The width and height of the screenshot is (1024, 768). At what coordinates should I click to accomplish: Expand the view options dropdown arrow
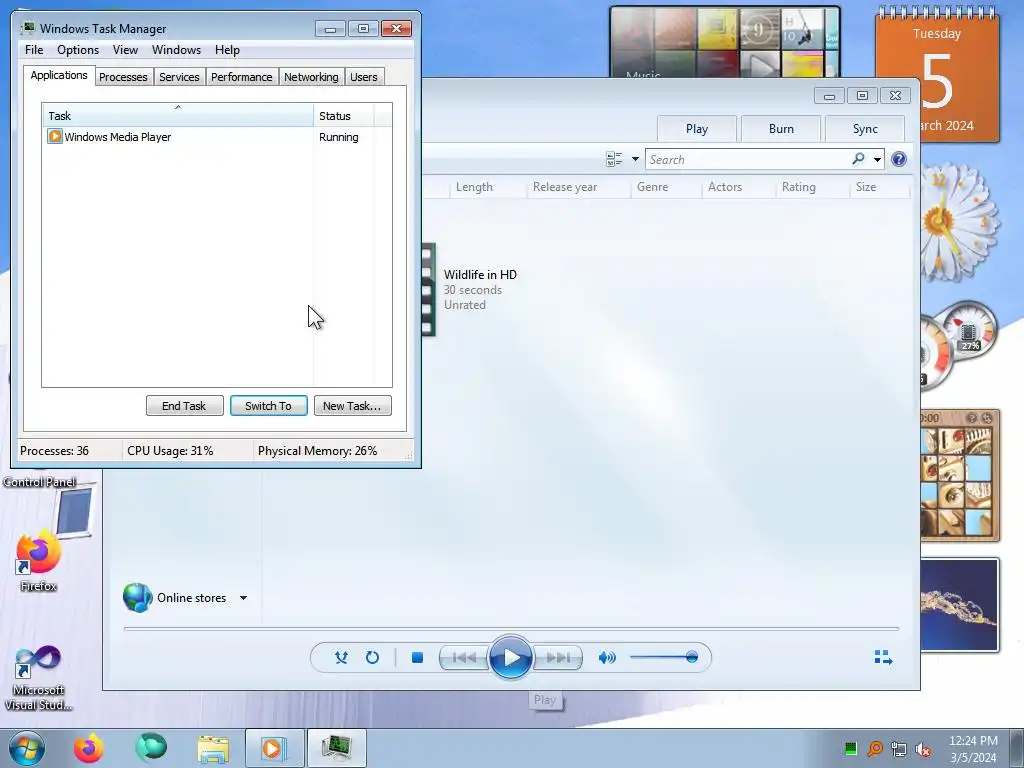[x=635, y=159]
